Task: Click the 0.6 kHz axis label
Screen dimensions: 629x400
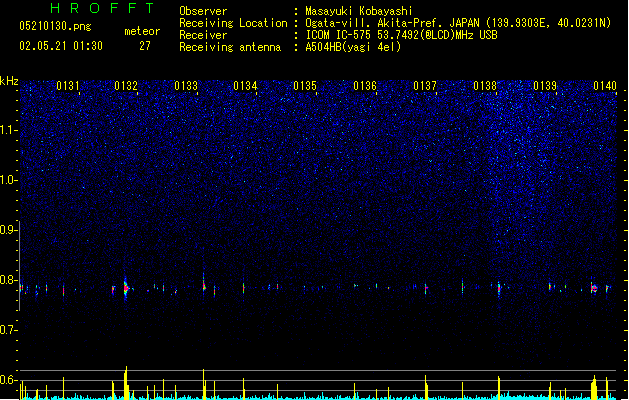Action: pyautogui.click(x=8, y=380)
